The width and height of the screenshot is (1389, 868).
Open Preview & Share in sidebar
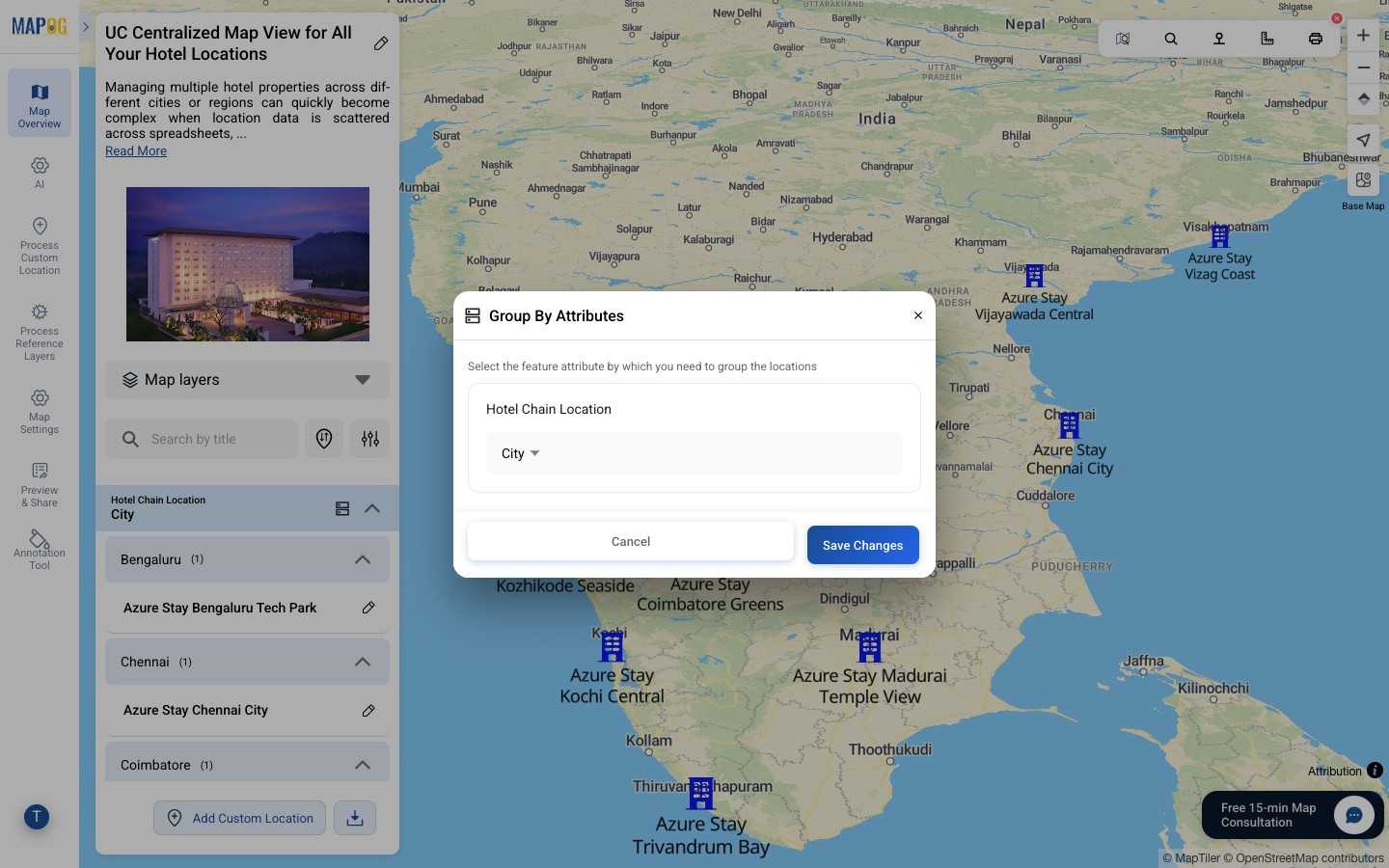click(x=40, y=484)
